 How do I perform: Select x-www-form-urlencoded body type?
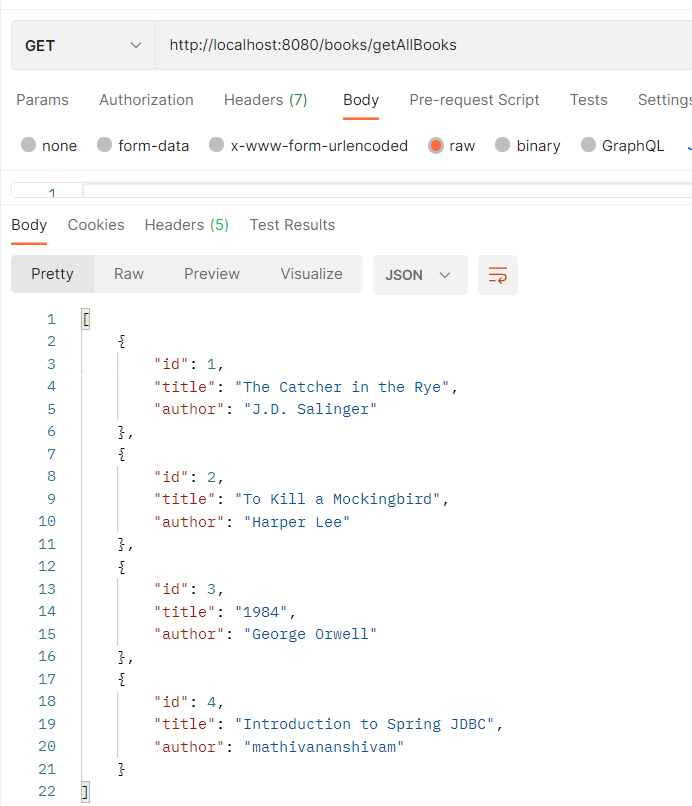pyautogui.click(x=217, y=145)
